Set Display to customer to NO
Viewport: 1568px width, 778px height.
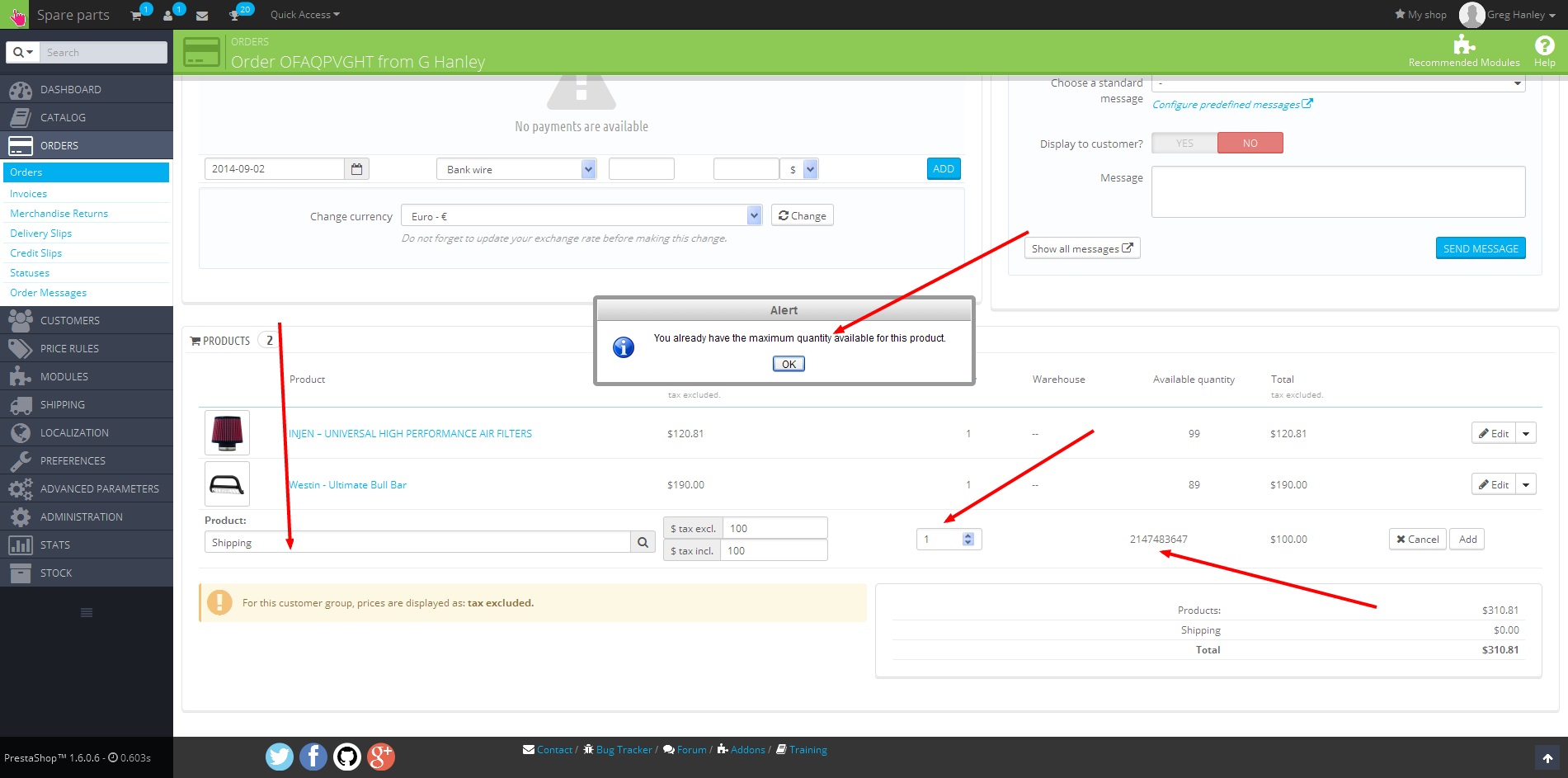pos(1250,144)
